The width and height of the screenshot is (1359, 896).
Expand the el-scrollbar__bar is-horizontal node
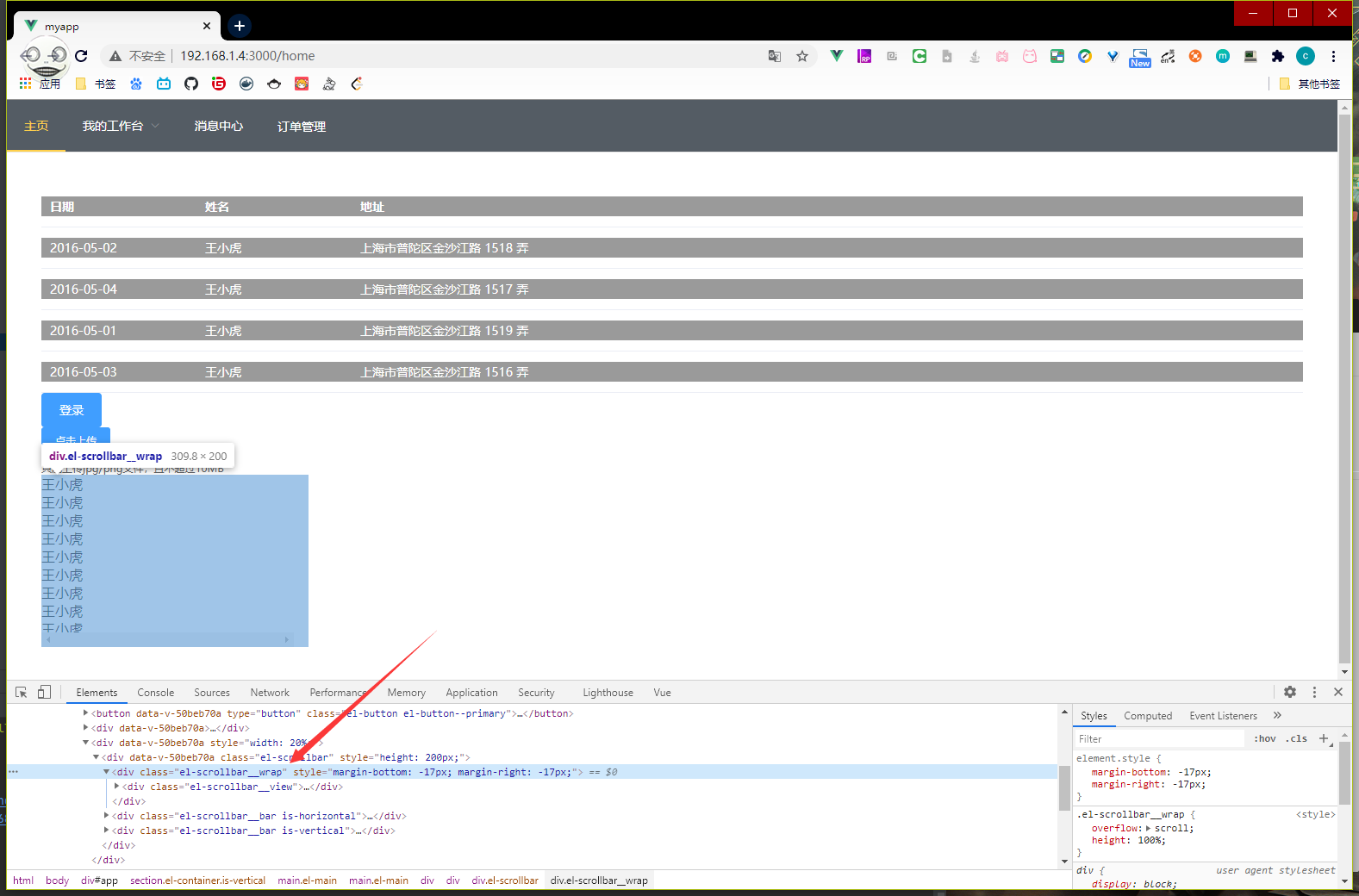click(107, 816)
